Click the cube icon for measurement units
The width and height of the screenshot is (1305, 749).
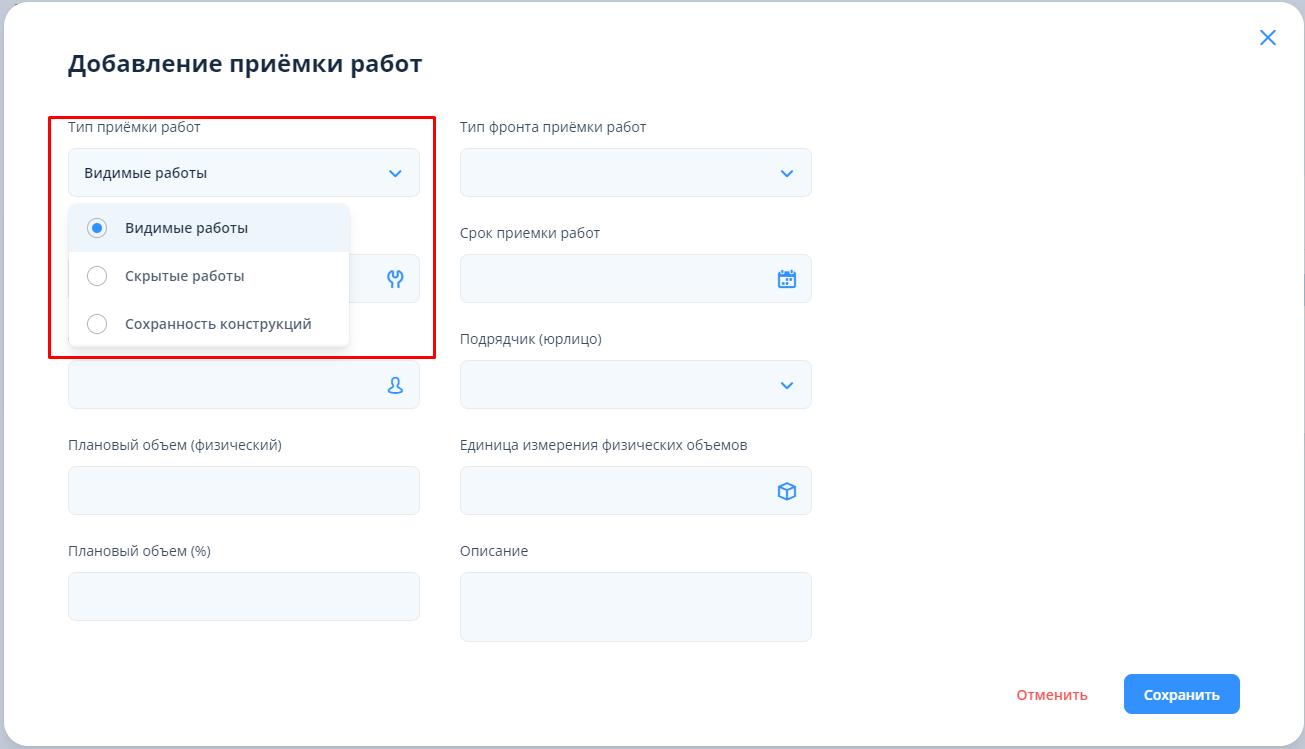pyautogui.click(x=787, y=491)
